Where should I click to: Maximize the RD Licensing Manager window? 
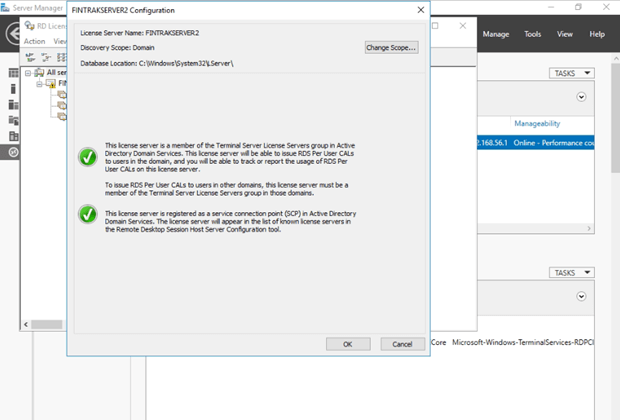(435, 26)
